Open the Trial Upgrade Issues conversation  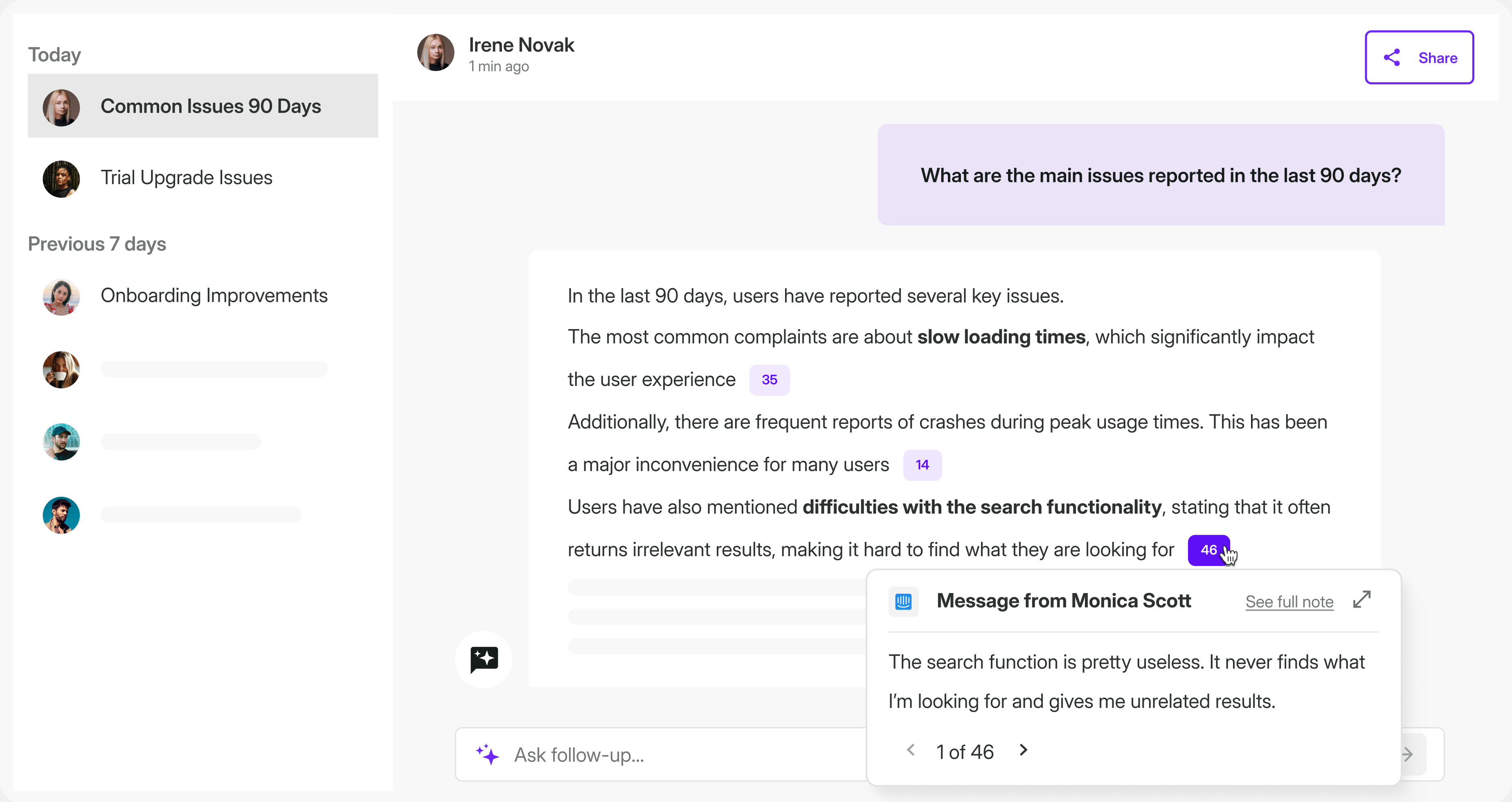pos(187,177)
